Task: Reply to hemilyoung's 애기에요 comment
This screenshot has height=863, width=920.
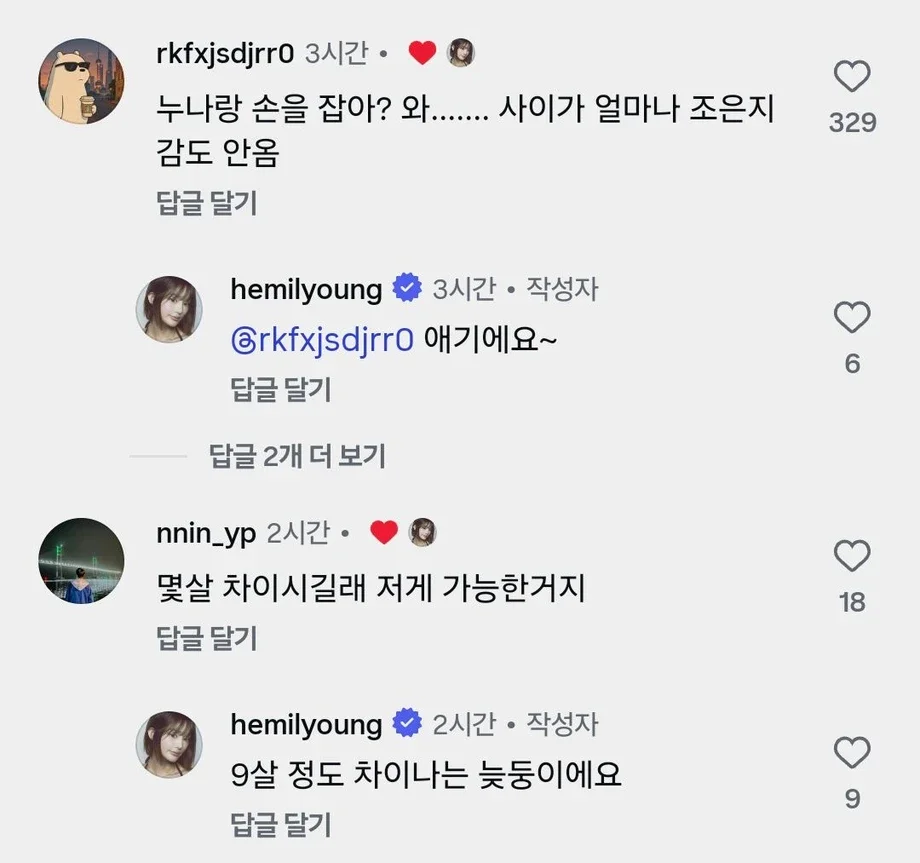Action: [x=280, y=390]
